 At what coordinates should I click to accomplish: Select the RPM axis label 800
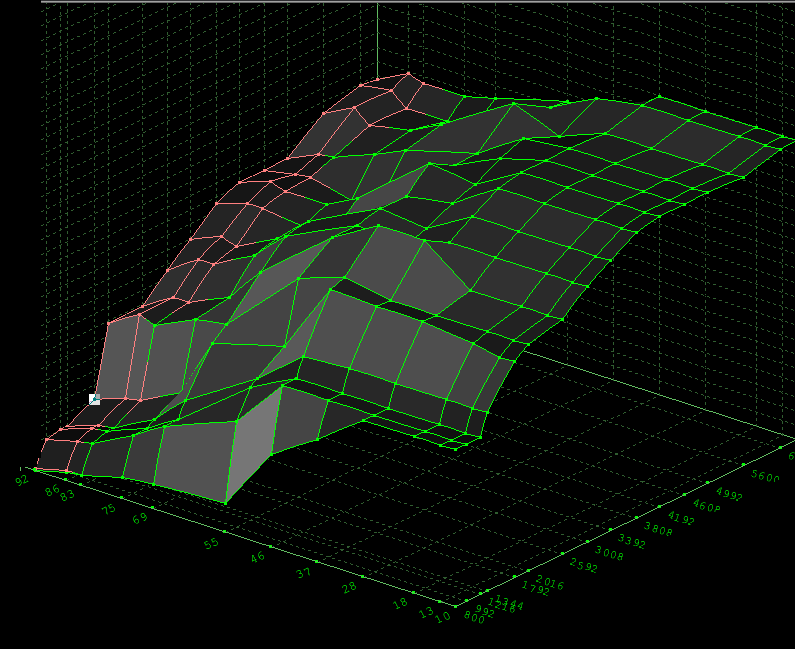(x=474, y=618)
